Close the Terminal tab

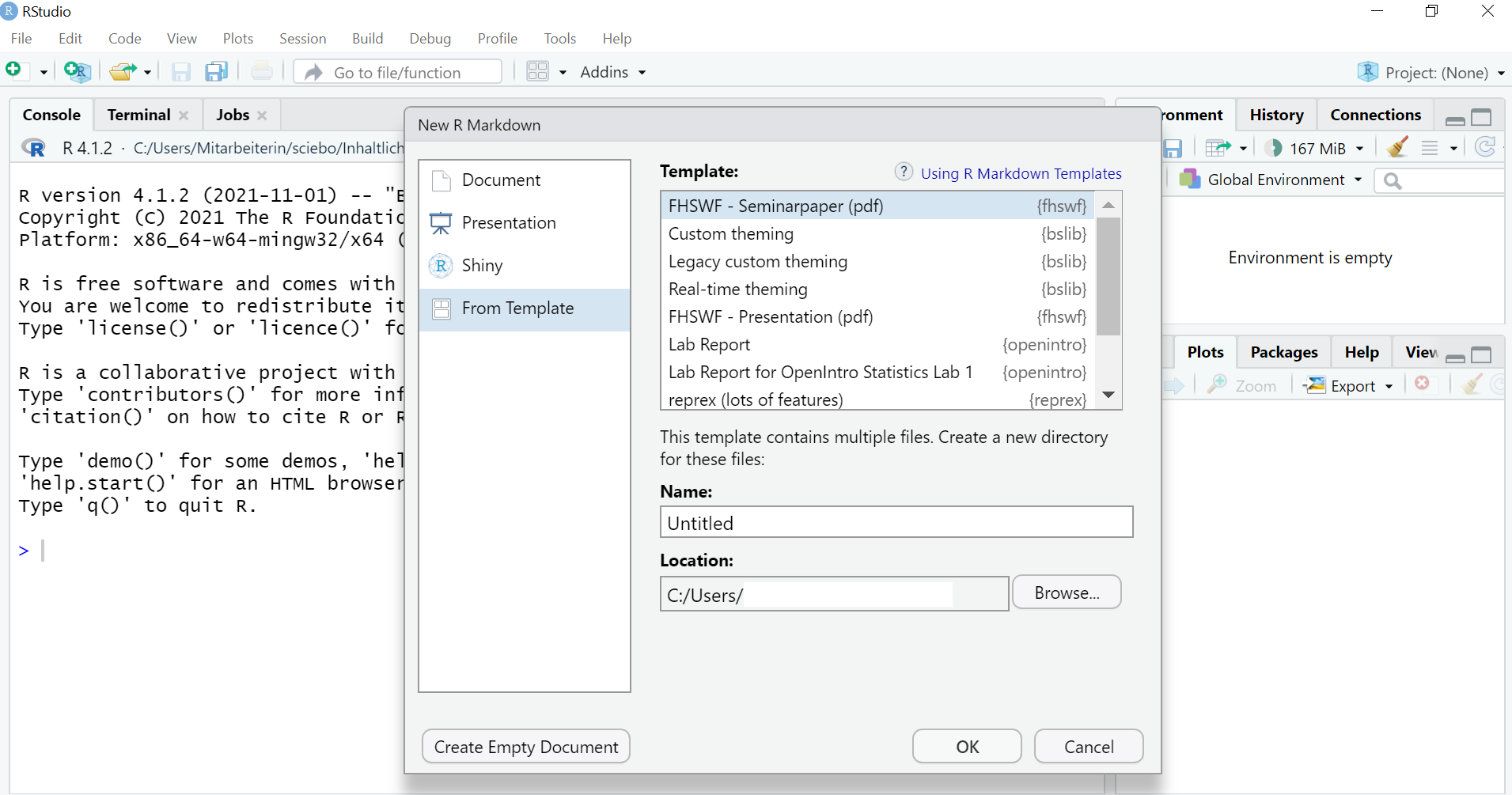coord(184,115)
